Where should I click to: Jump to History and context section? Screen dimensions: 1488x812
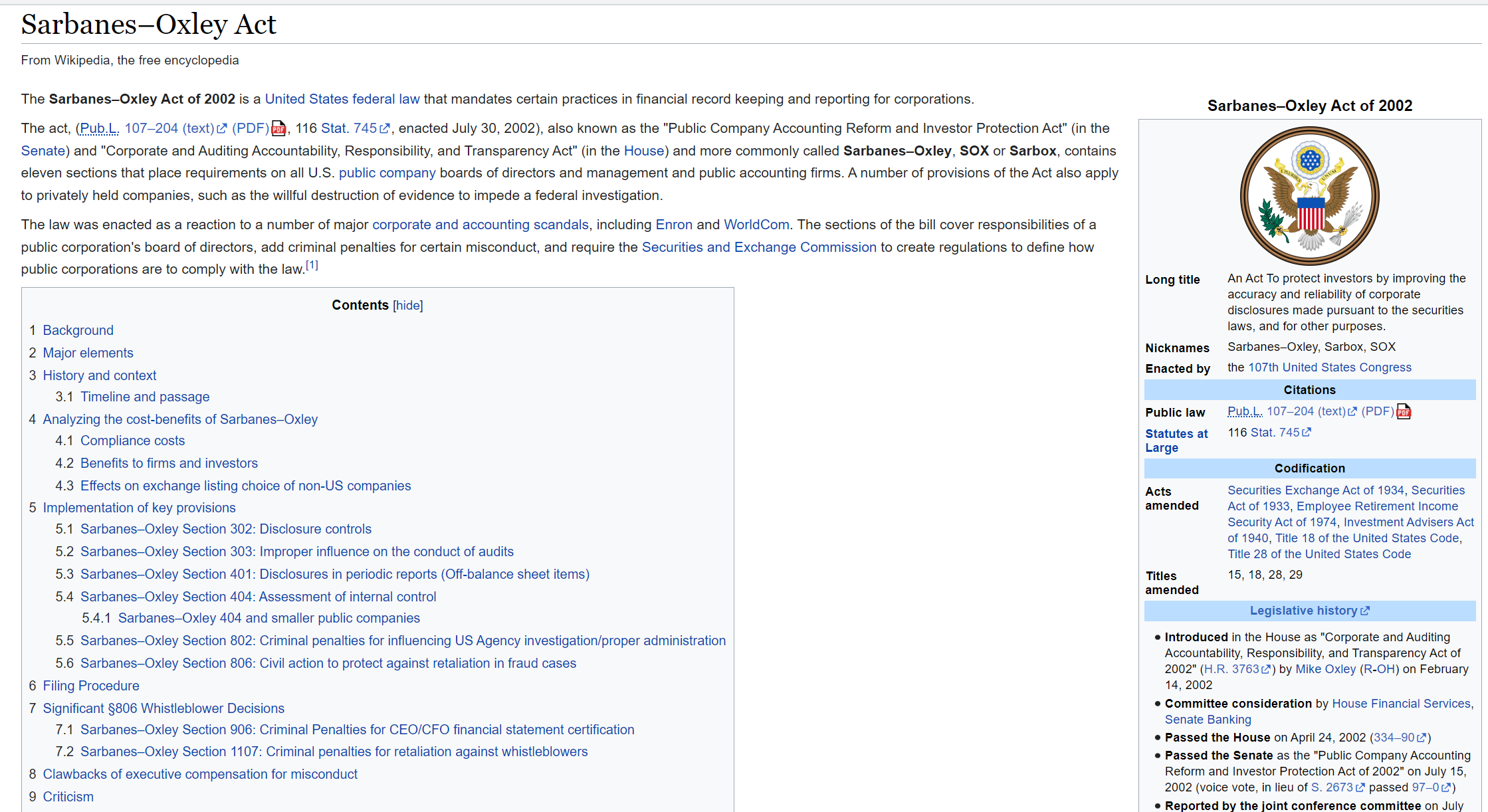point(100,375)
